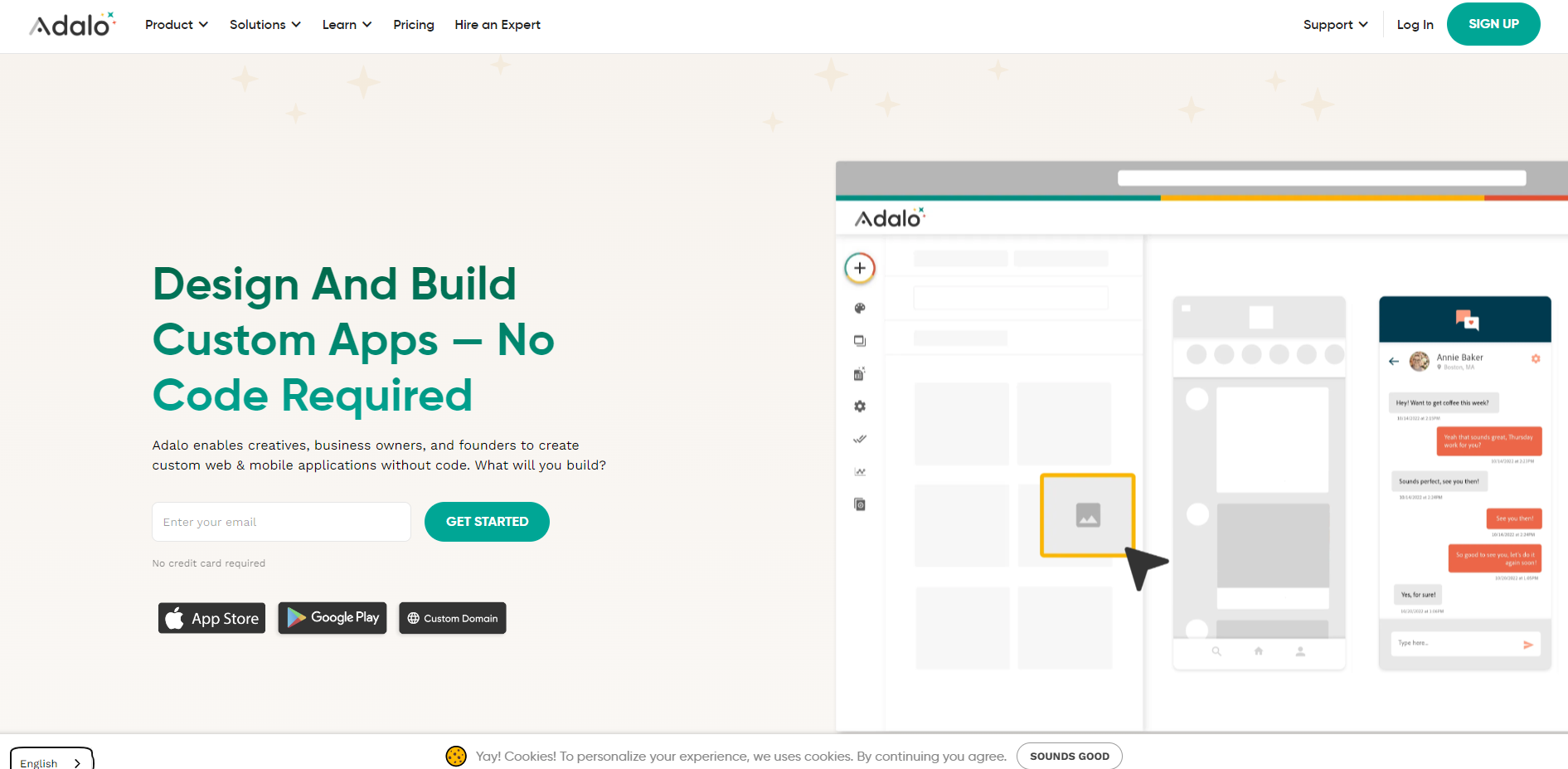This screenshot has height=769, width=1568.
Task: Accept cookies with SOUNDS GOOD button
Action: click(1069, 756)
